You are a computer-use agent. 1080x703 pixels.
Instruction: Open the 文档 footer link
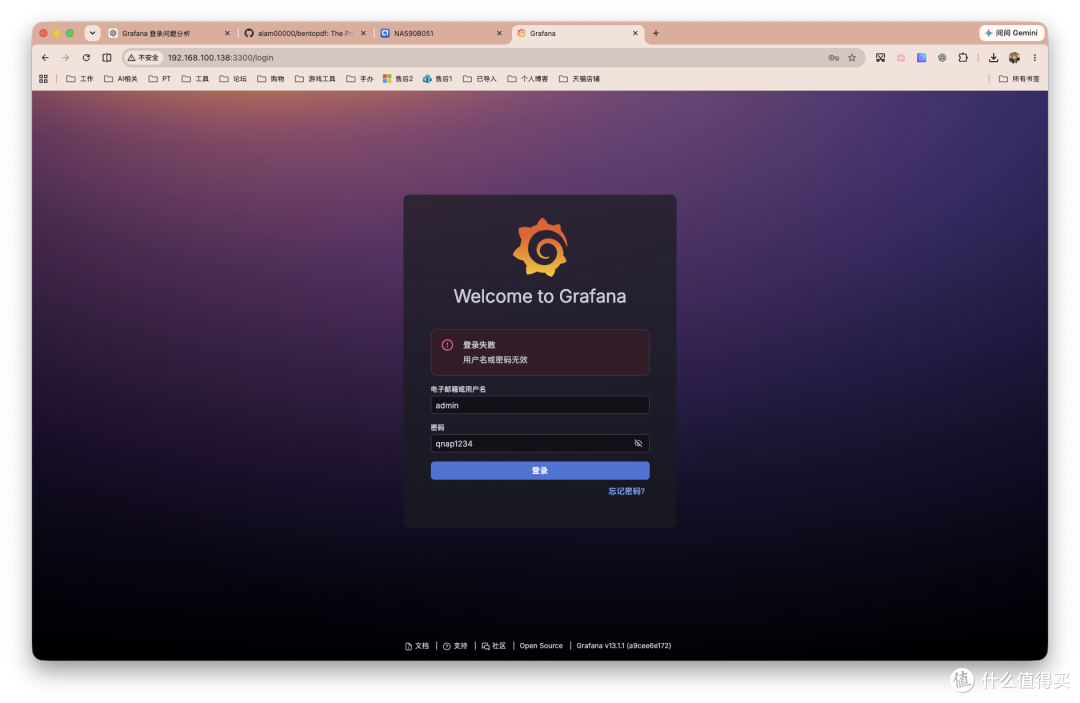coord(417,646)
